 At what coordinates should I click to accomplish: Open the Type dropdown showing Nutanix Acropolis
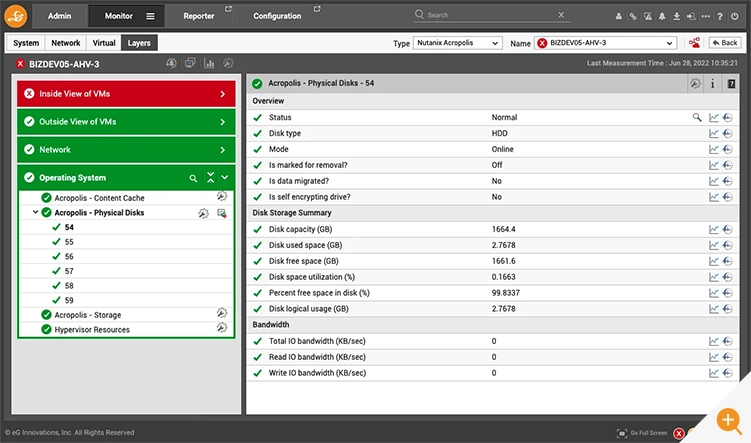coord(457,43)
